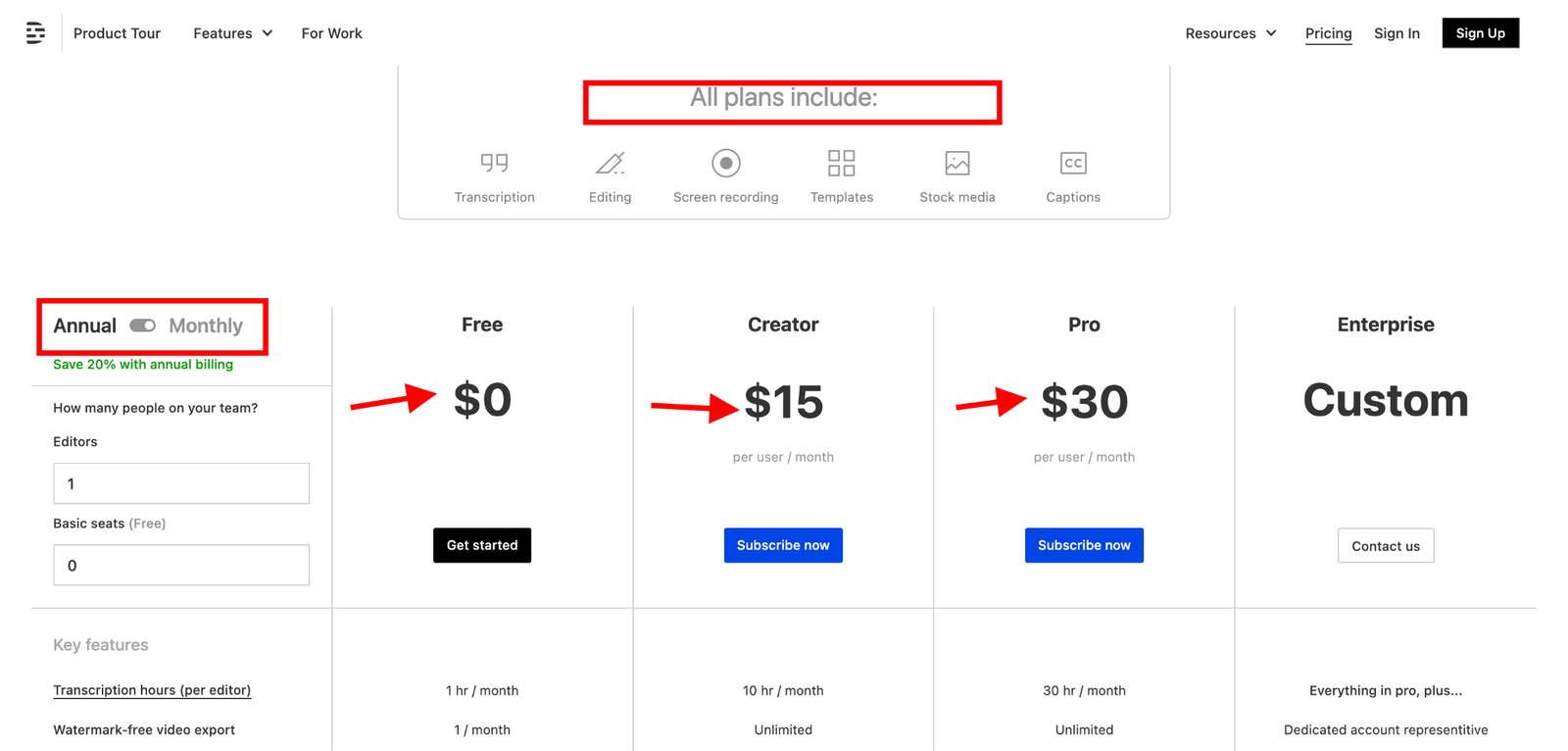The height and width of the screenshot is (751, 1568).
Task: Click the Captions CC icon
Action: pos(1073,163)
